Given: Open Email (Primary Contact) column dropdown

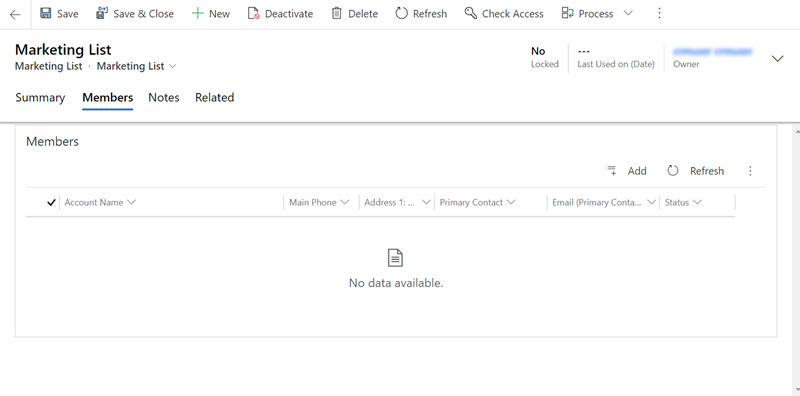Looking at the screenshot, I should [x=651, y=202].
